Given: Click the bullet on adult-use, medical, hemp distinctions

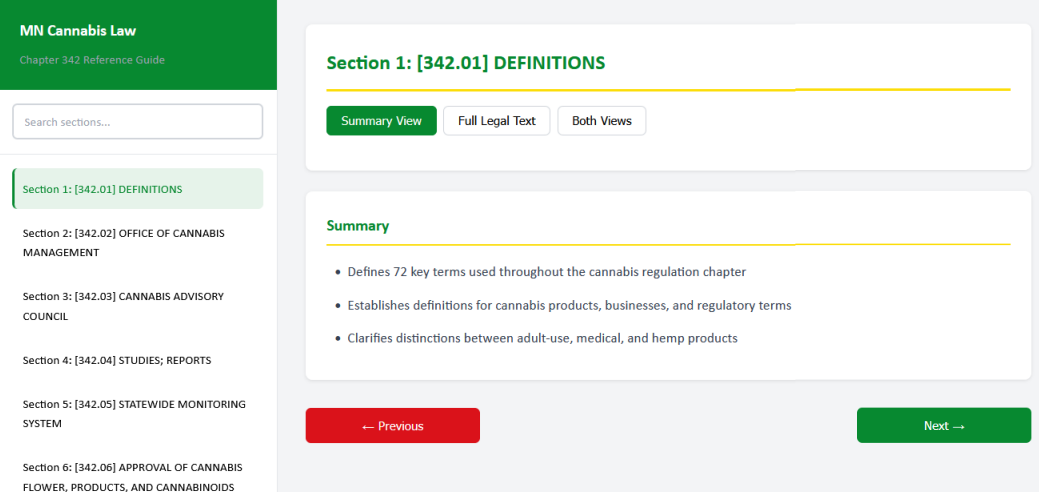Looking at the screenshot, I should (542, 338).
